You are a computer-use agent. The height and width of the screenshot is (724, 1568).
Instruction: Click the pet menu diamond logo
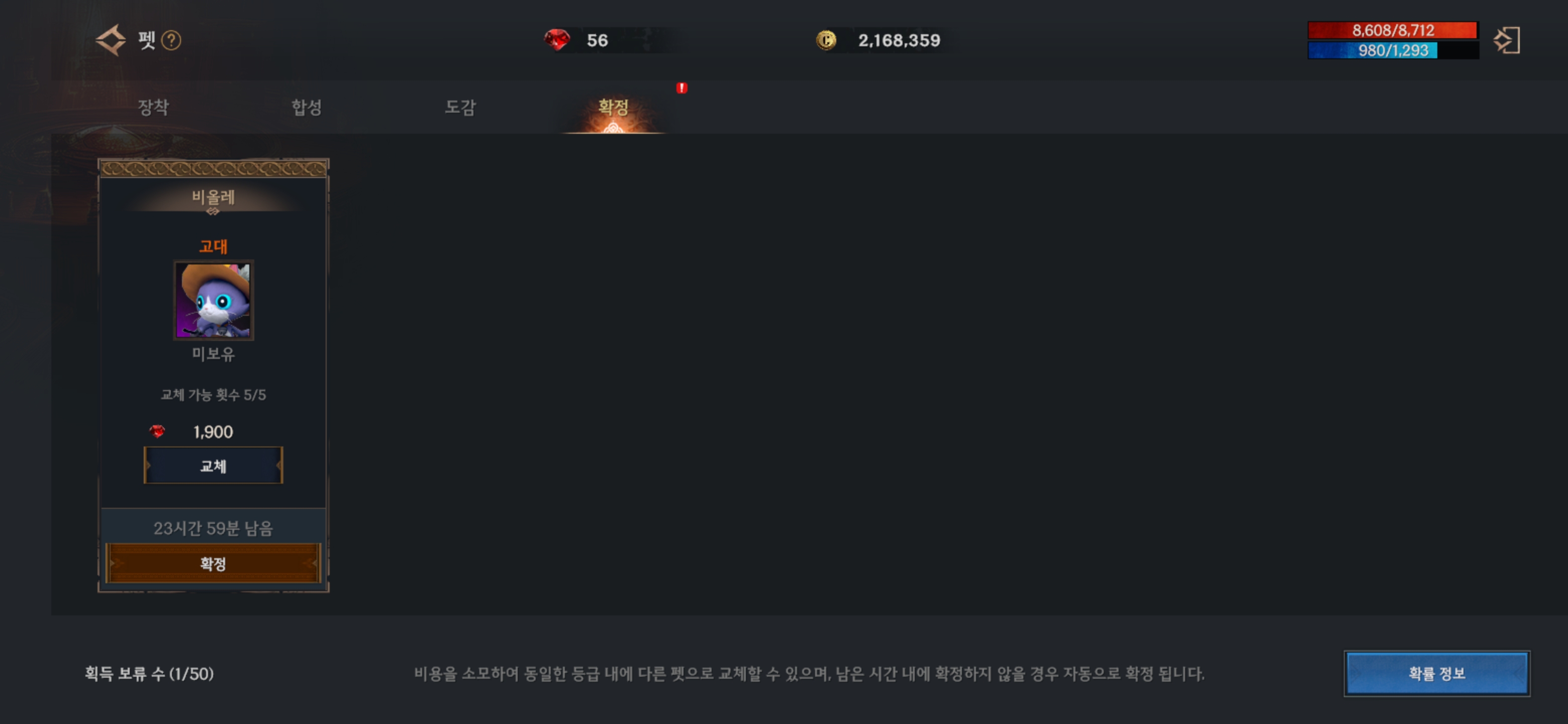(111, 40)
